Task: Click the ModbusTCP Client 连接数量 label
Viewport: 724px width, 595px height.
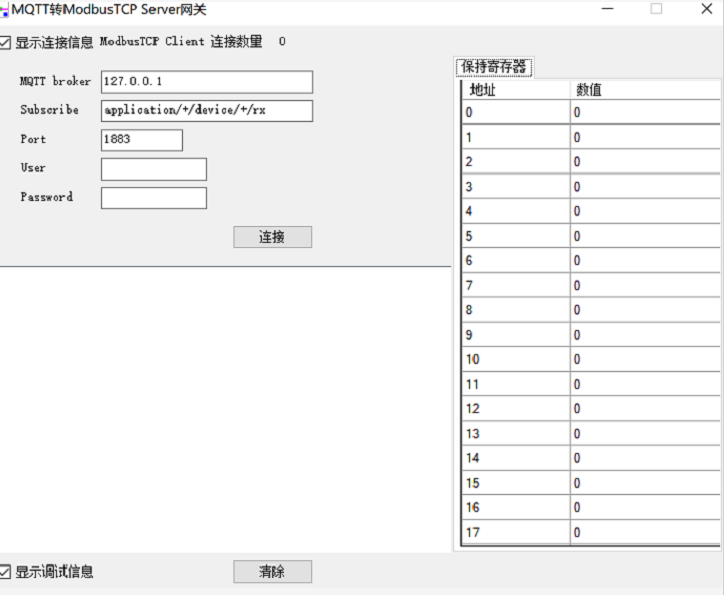Action: [x=181, y=42]
